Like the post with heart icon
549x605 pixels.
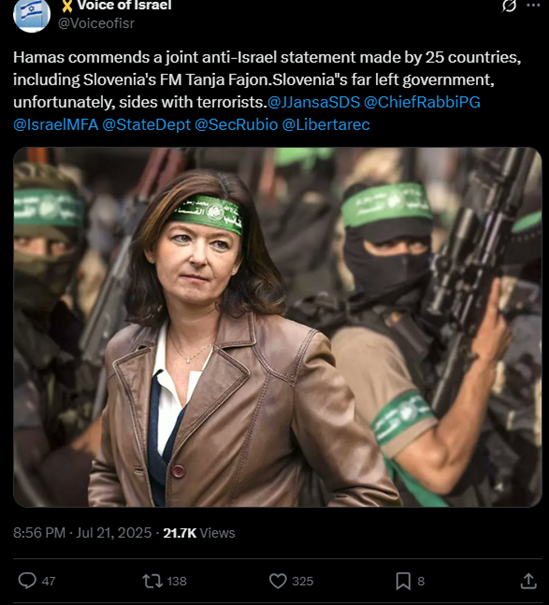pos(277,581)
